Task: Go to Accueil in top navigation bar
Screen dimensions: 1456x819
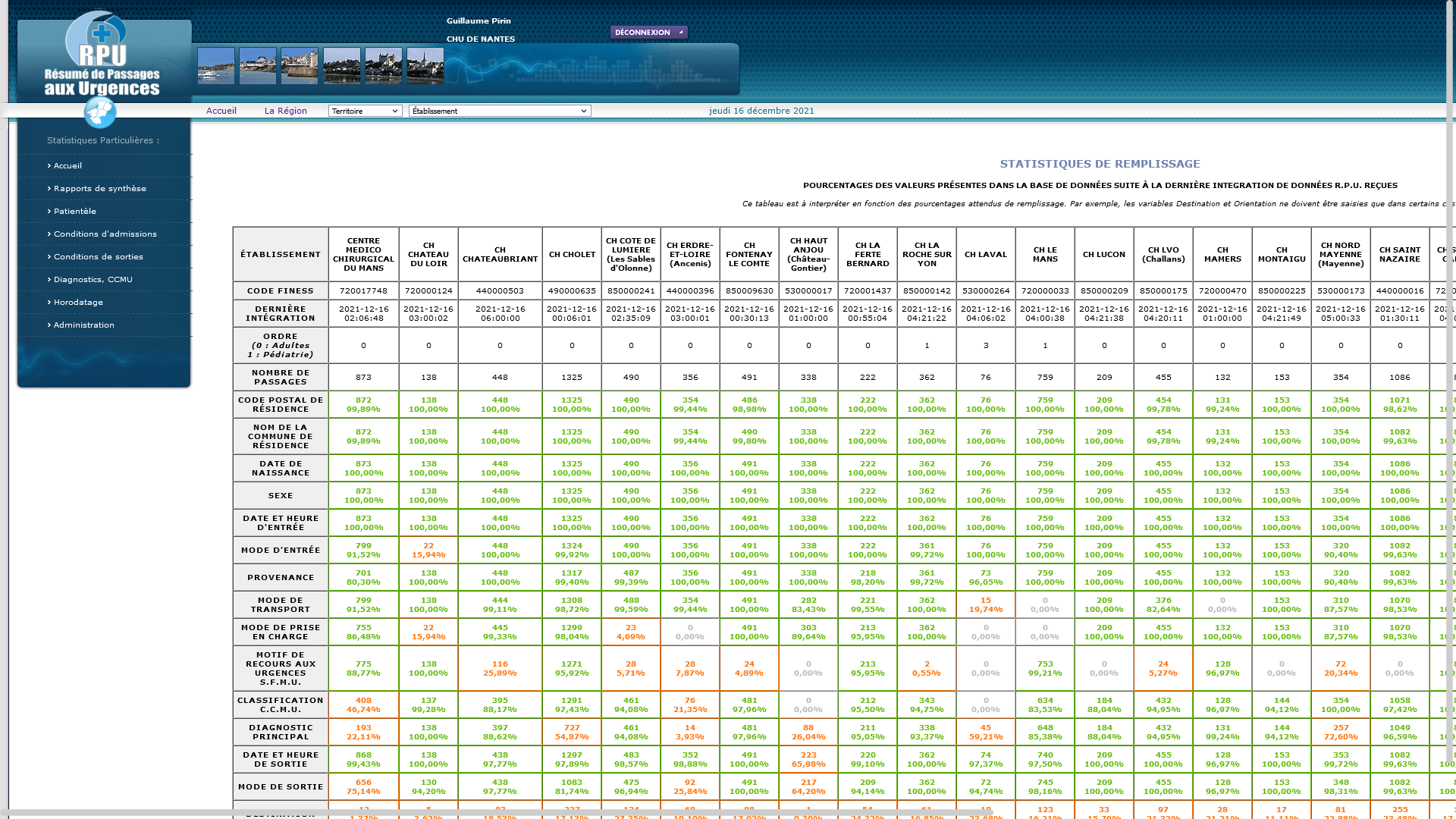Action: coord(221,111)
